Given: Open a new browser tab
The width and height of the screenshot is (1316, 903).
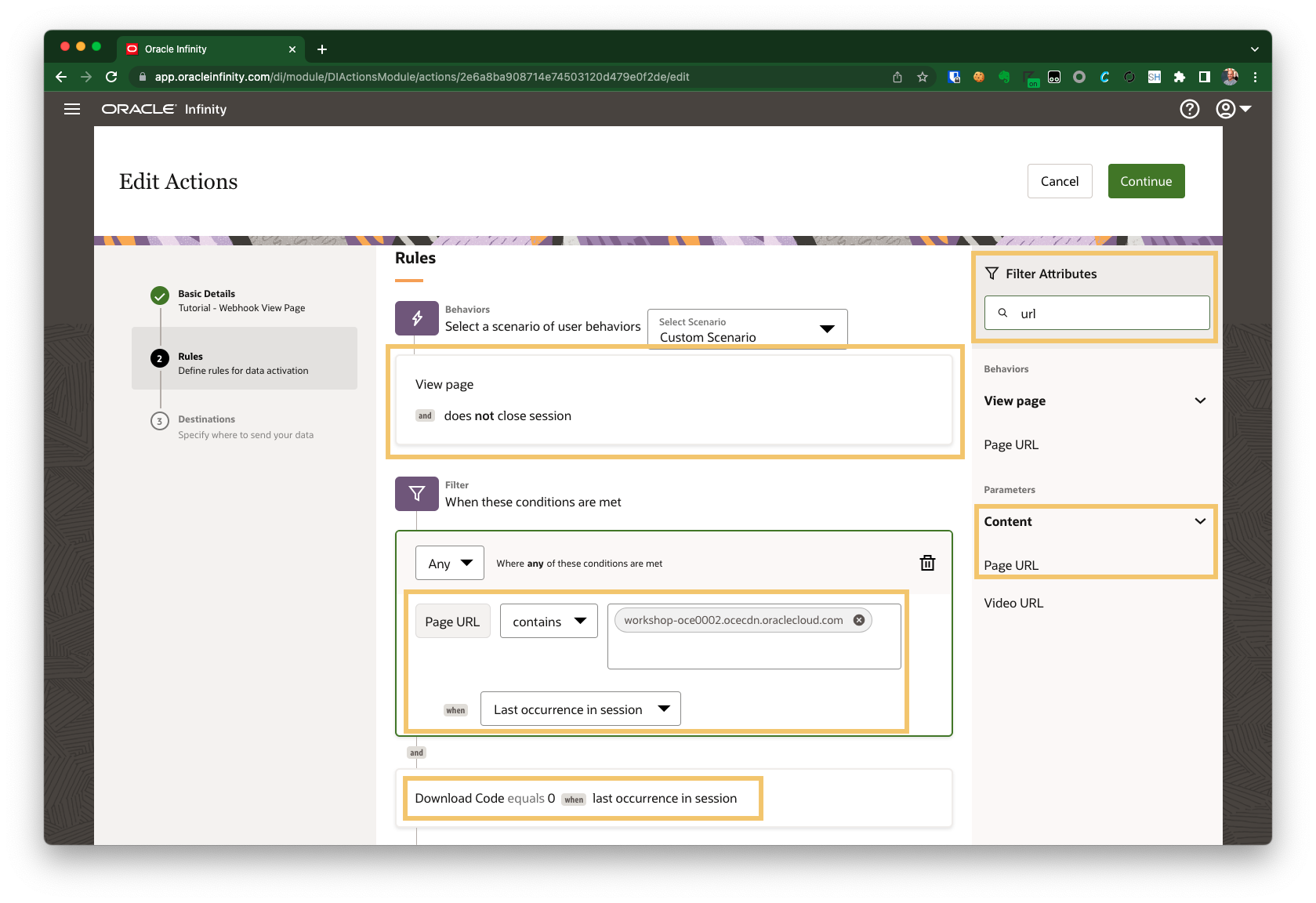Looking at the screenshot, I should tap(322, 49).
